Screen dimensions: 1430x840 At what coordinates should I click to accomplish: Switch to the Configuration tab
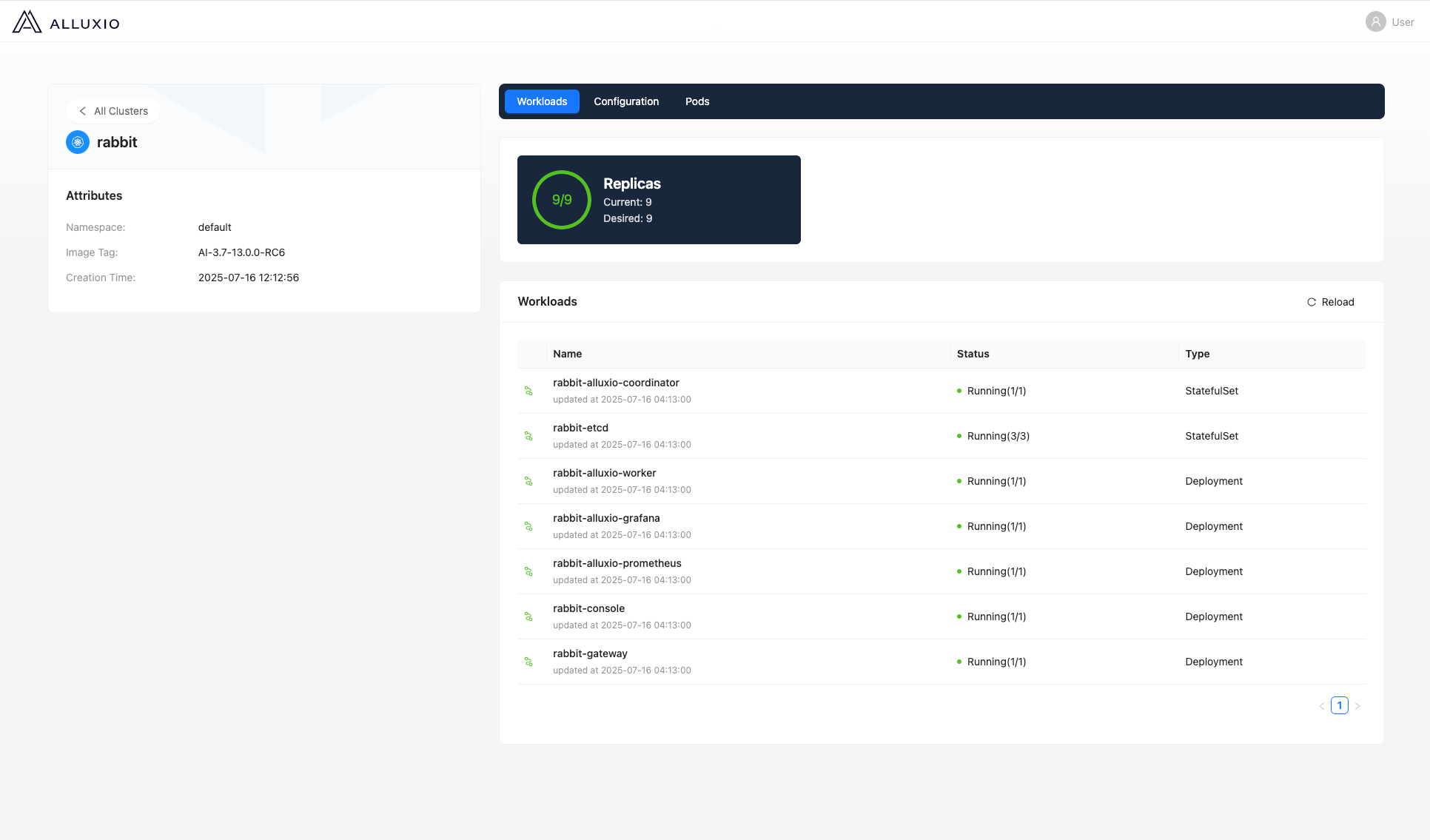[x=626, y=101]
